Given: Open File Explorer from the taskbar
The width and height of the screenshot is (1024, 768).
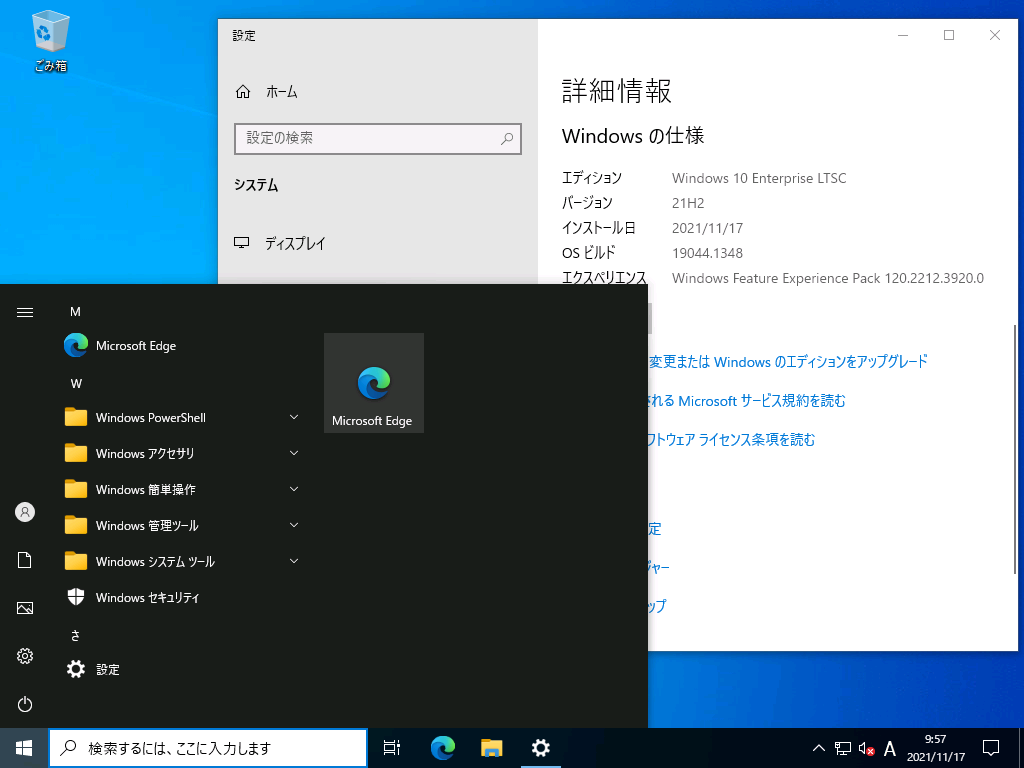Looking at the screenshot, I should (x=491, y=747).
